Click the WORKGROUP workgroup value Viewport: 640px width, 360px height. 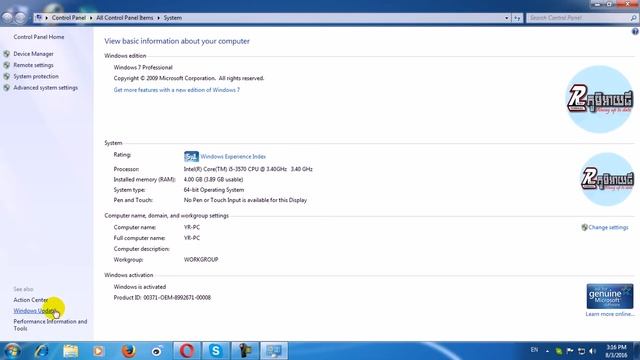[201, 260]
